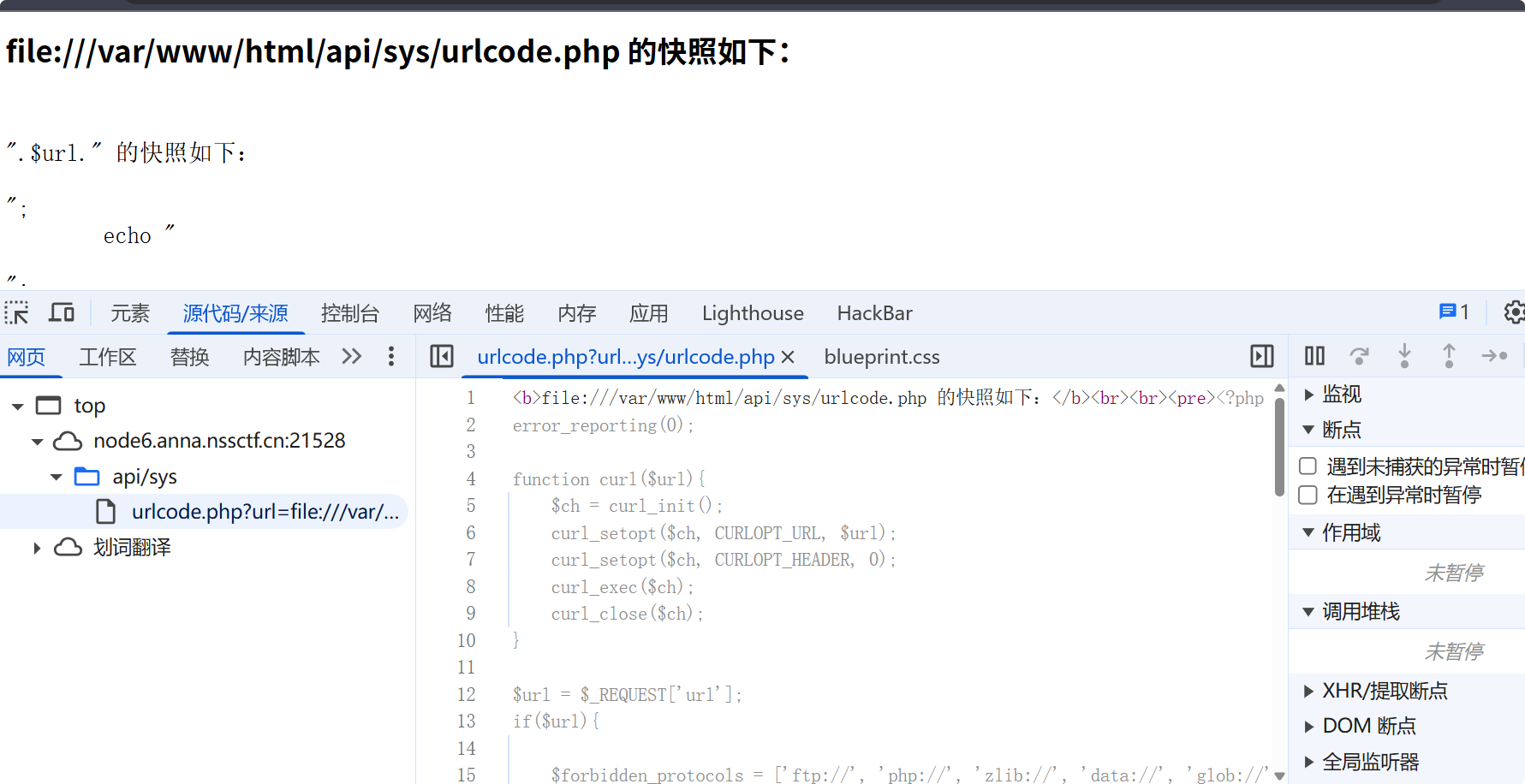Select urlcode.php?url=file:///var/... tree file
Screen dimensions: 1525x784
coord(265,512)
